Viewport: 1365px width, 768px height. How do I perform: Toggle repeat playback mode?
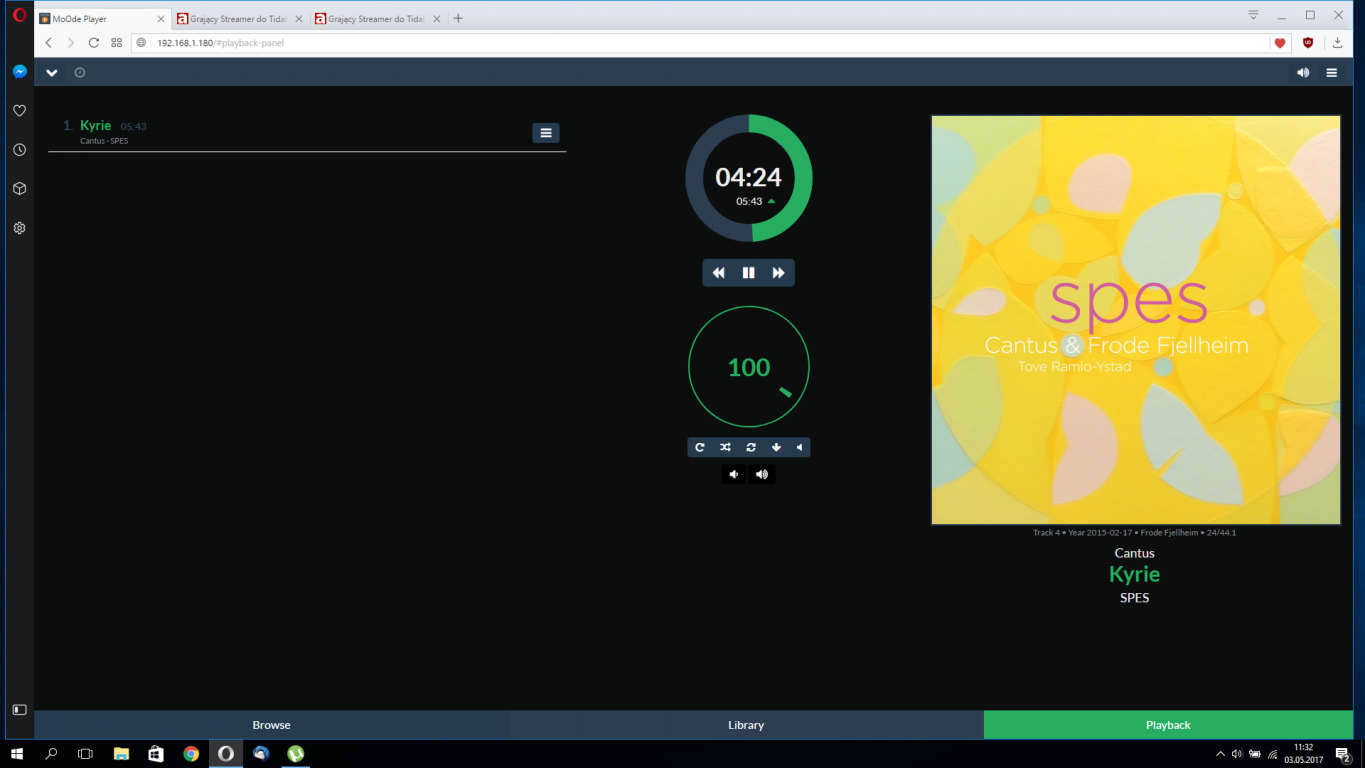700,447
